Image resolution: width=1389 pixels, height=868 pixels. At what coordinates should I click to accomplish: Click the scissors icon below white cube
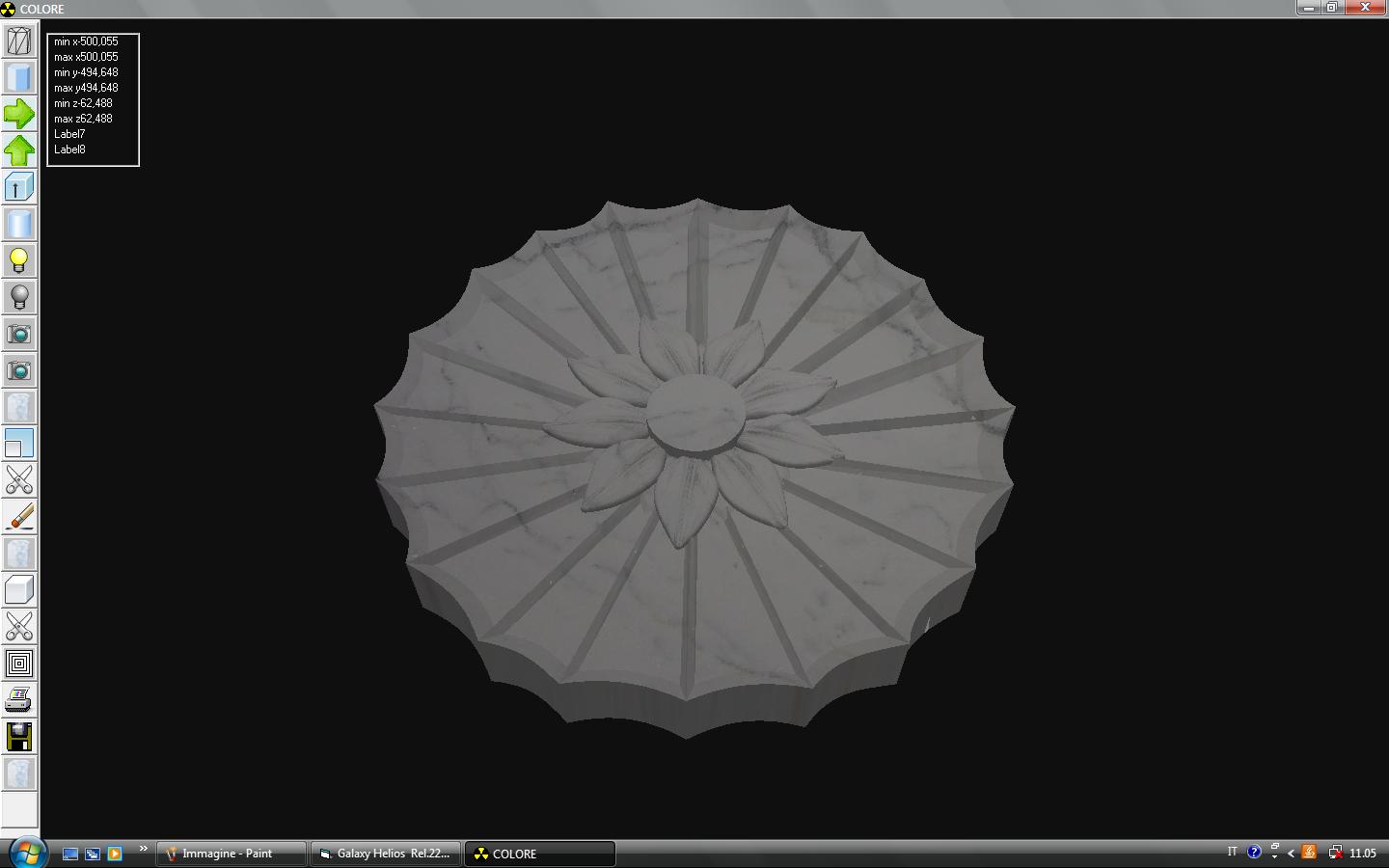pos(19,627)
